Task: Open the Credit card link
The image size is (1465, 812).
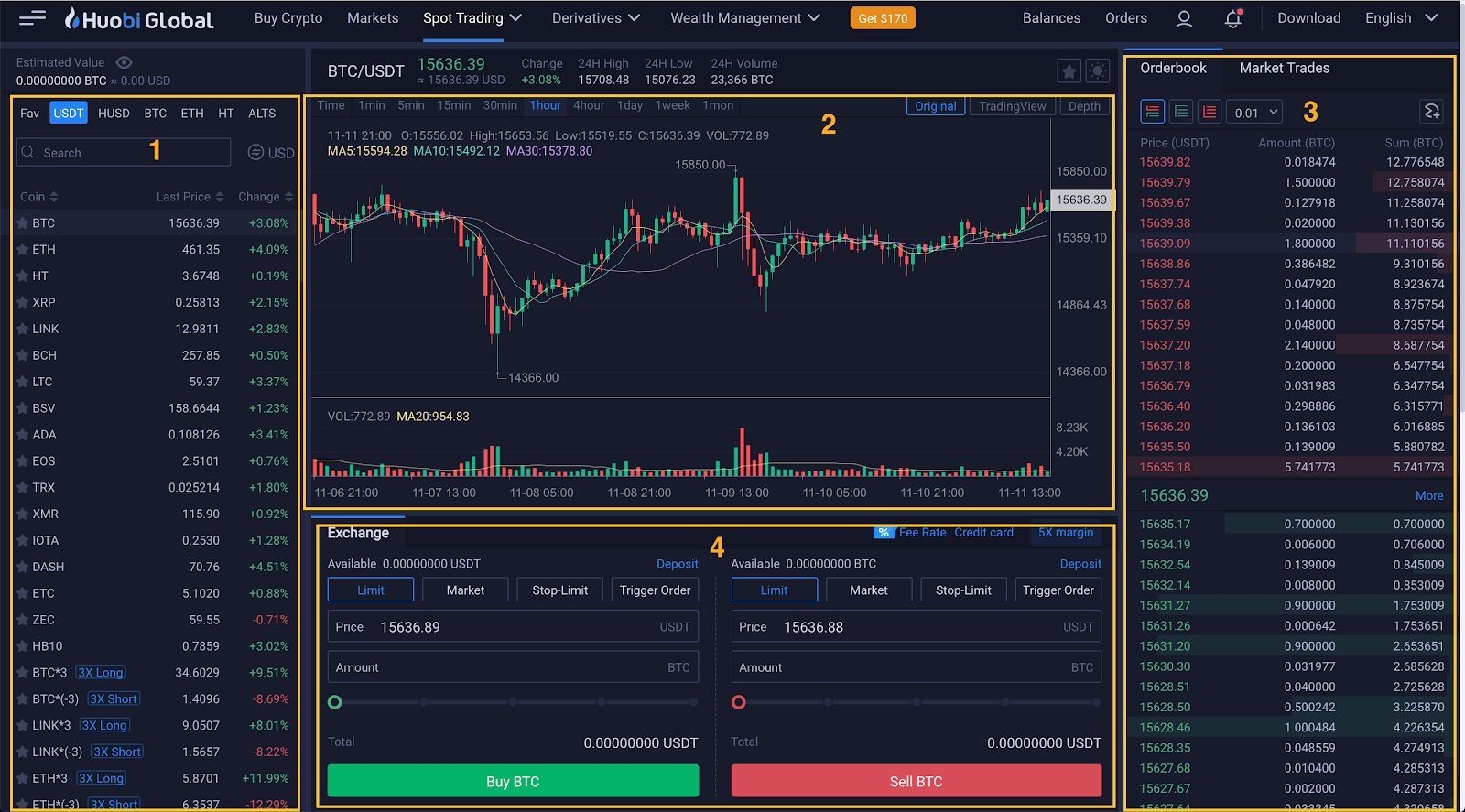Action: coord(983,532)
